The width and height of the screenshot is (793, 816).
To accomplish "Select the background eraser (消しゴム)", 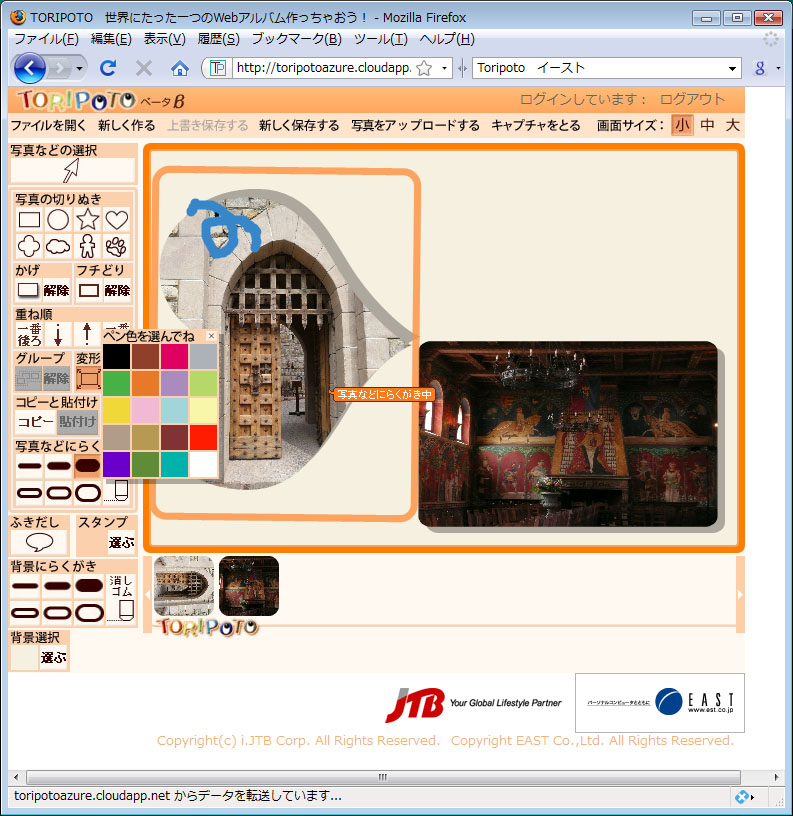I will (121, 598).
